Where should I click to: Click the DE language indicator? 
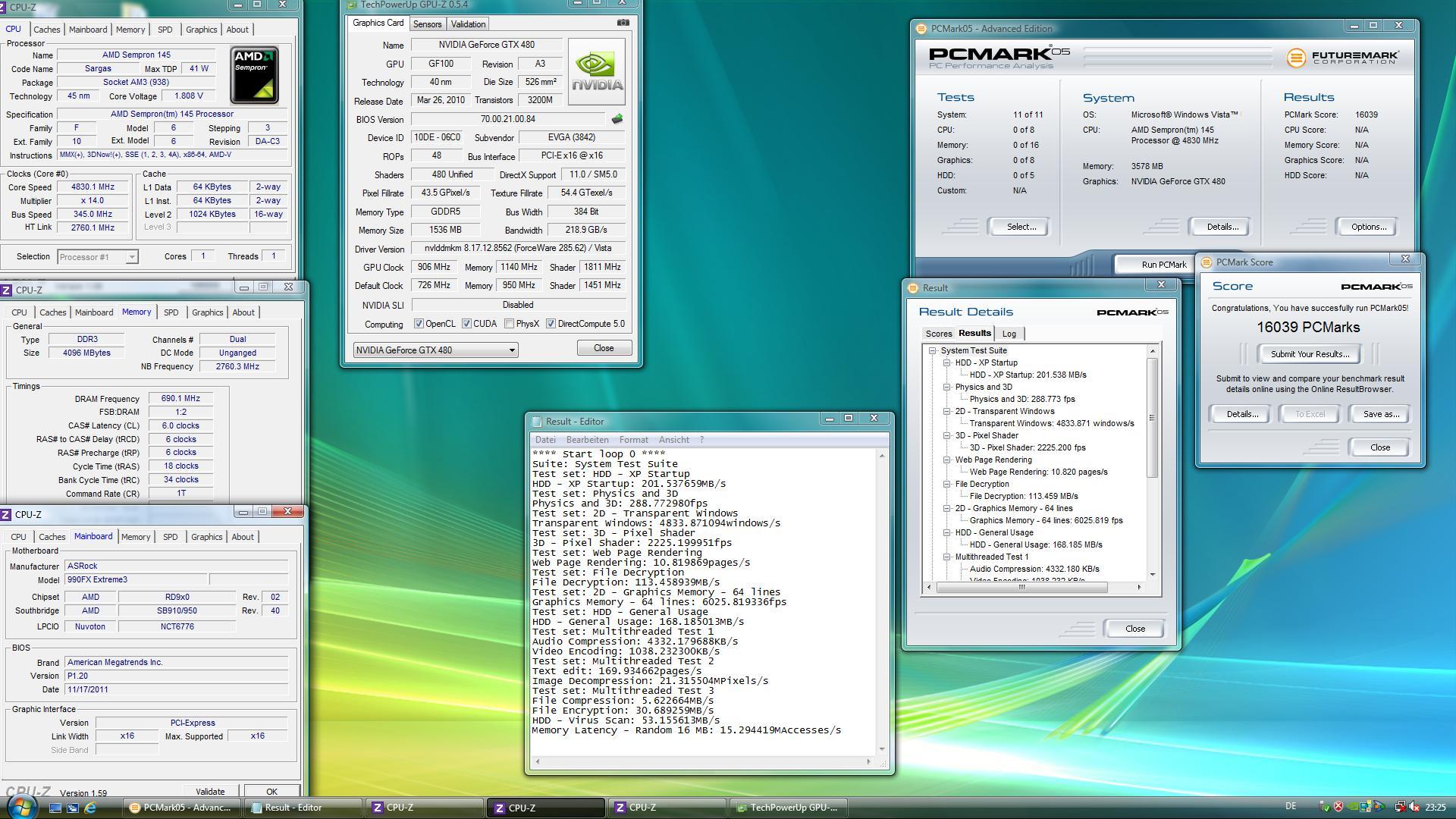(1291, 806)
